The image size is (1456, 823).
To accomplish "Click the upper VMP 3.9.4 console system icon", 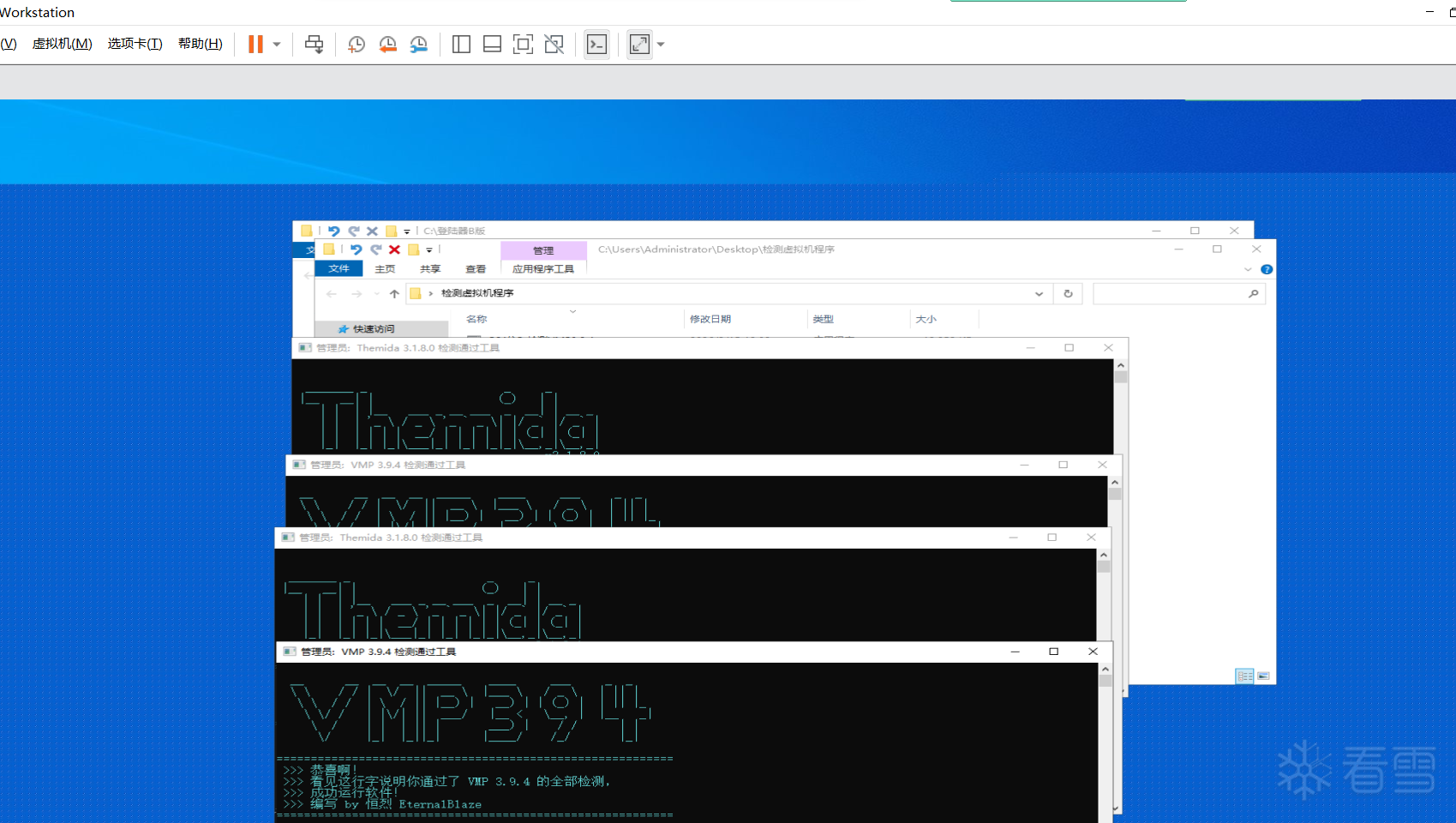I will [299, 465].
